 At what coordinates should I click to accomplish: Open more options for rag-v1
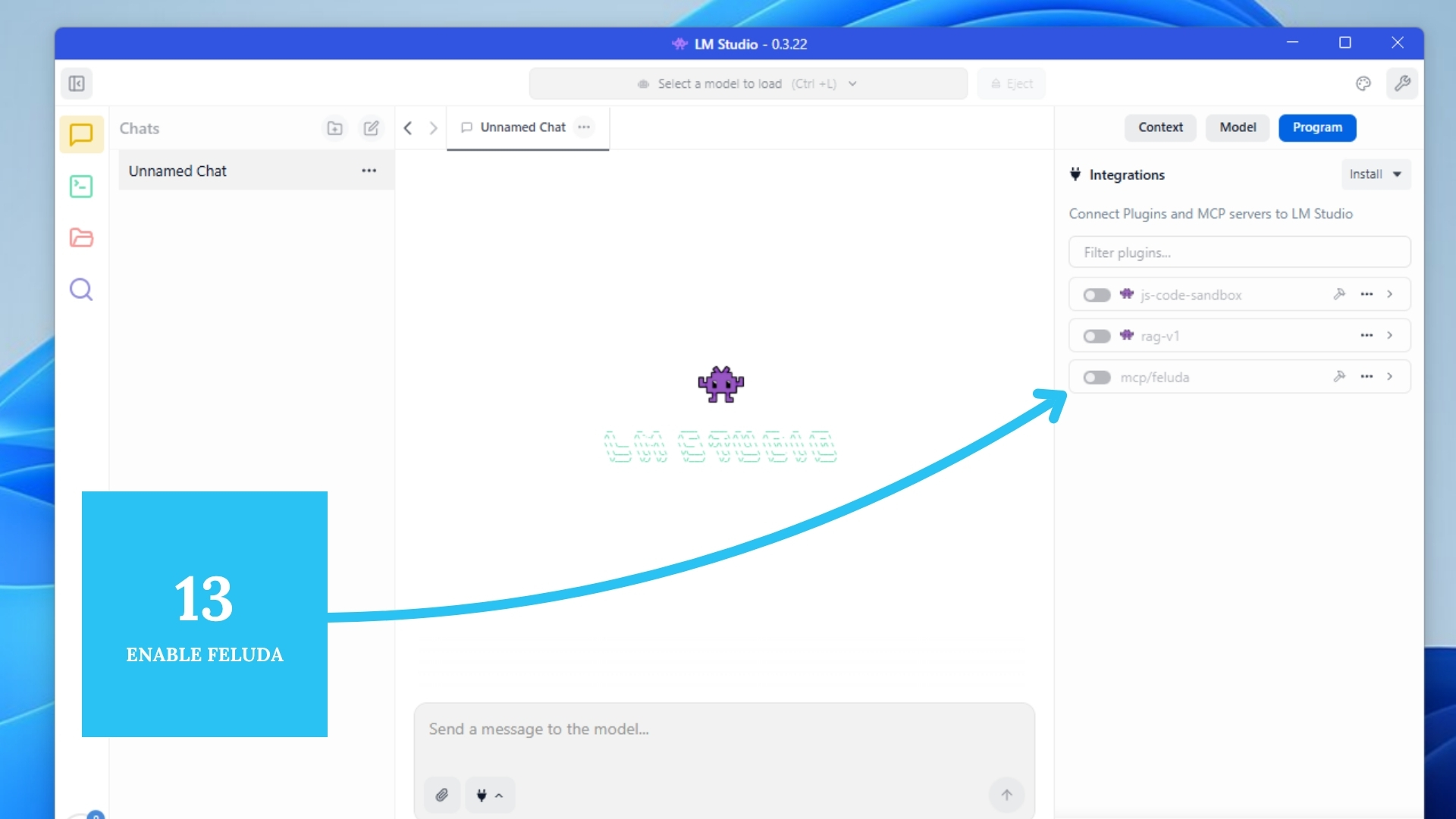click(x=1367, y=335)
